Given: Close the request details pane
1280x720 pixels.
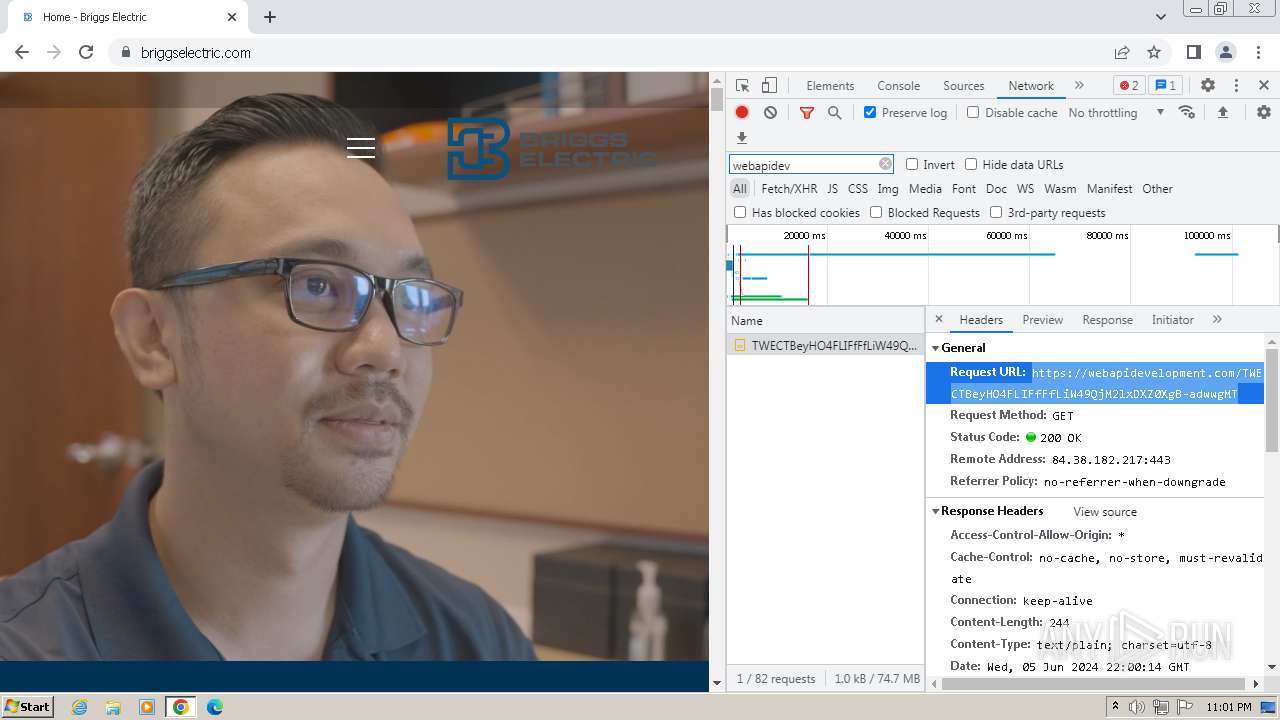Looking at the screenshot, I should 938,319.
